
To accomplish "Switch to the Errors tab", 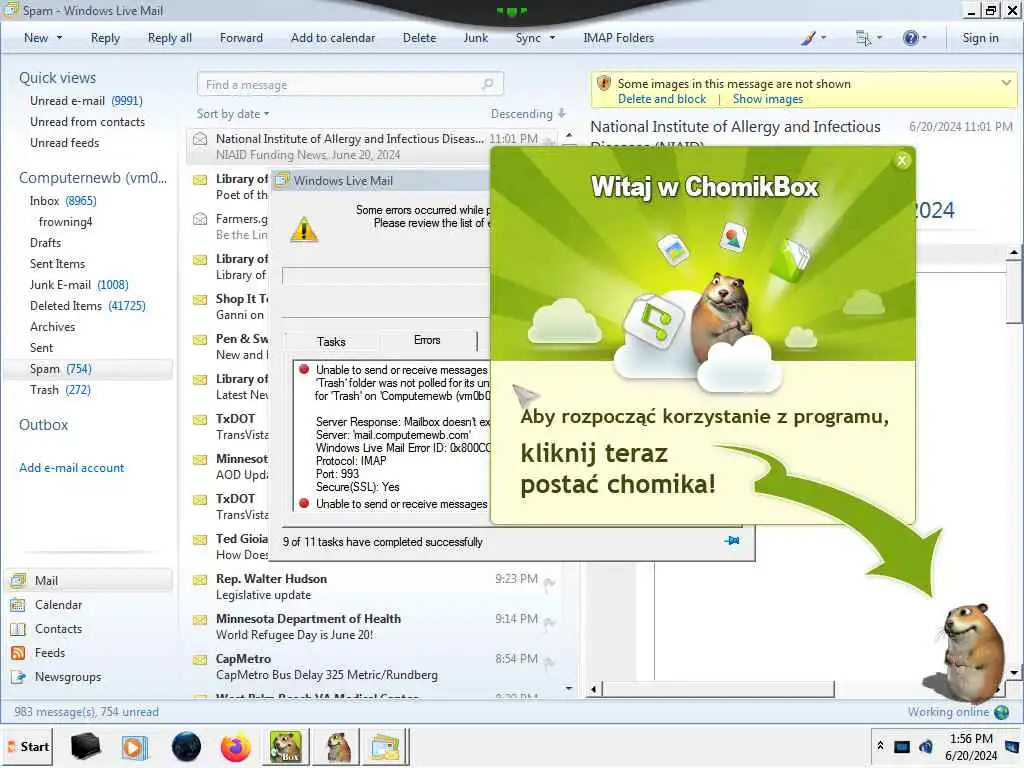I will (427, 340).
